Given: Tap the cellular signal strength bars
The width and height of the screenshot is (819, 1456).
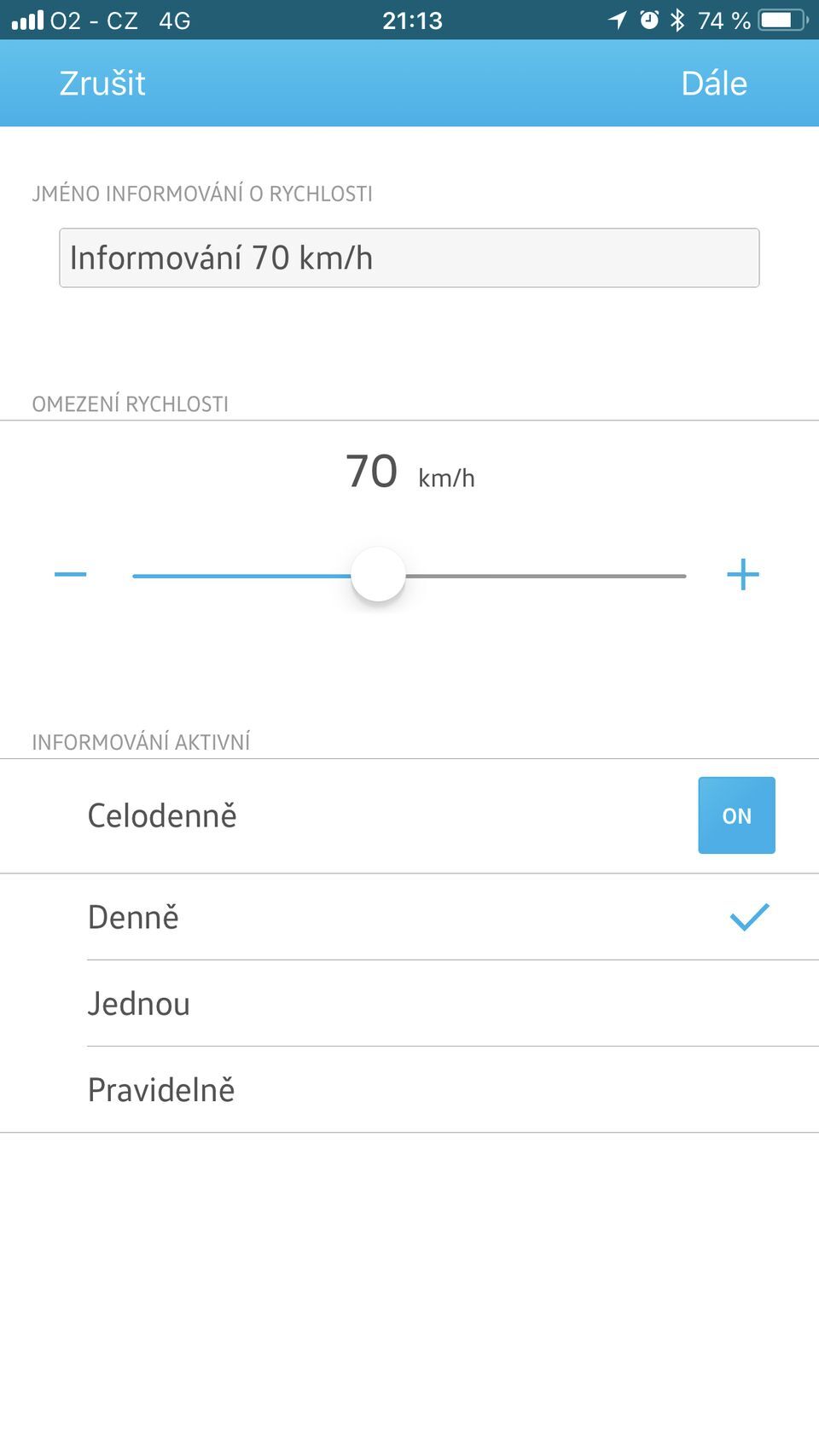Looking at the screenshot, I should pos(27,20).
